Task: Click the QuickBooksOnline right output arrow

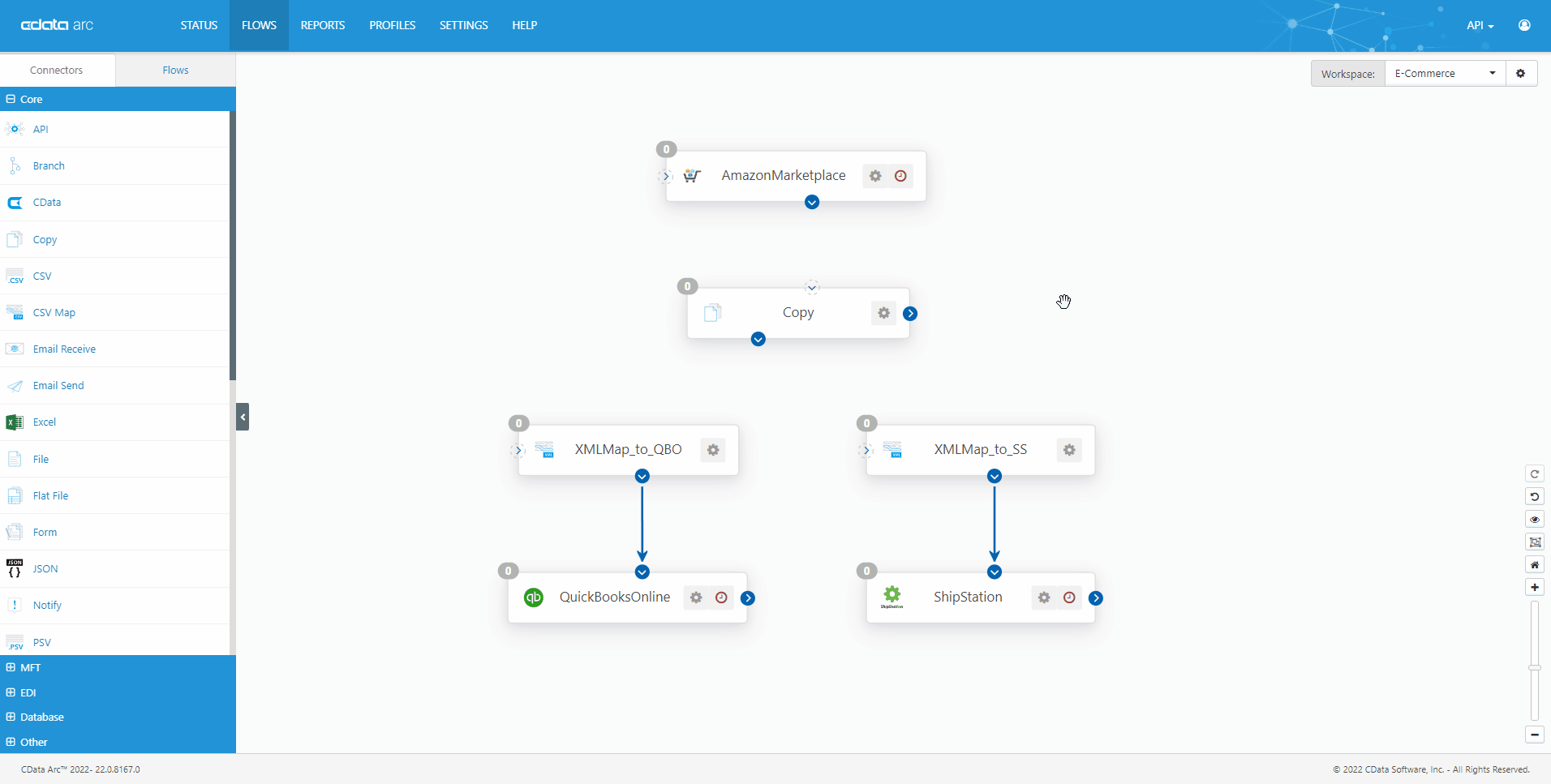Action: (x=748, y=598)
